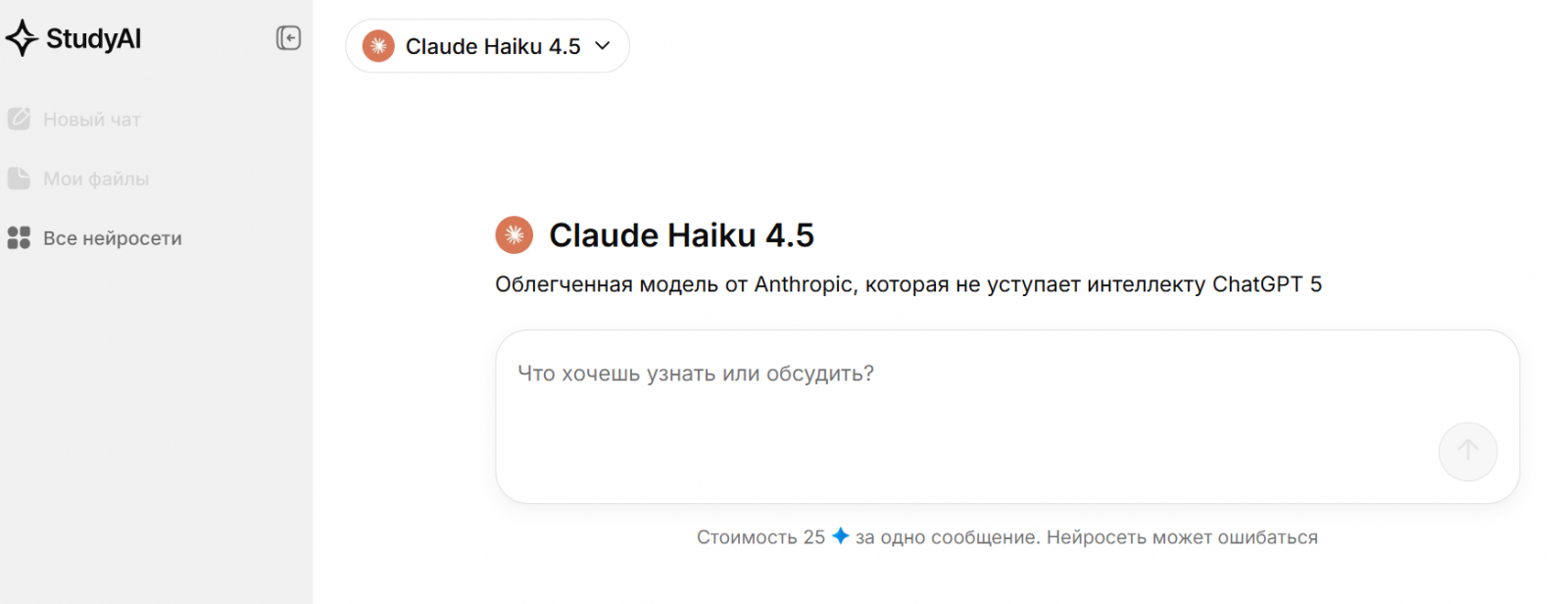Click the file icon beside Мои файлы

point(19,178)
